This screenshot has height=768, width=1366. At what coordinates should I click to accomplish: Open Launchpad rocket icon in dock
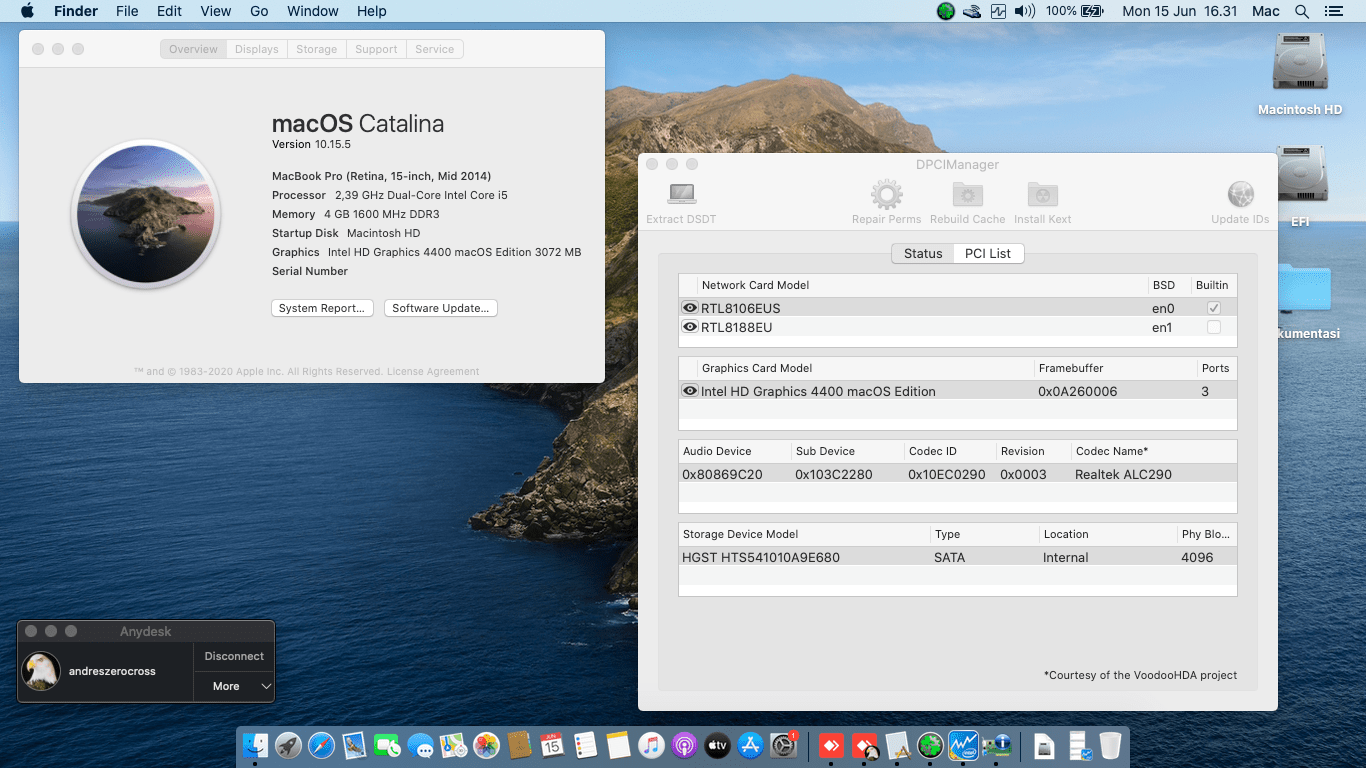(289, 745)
